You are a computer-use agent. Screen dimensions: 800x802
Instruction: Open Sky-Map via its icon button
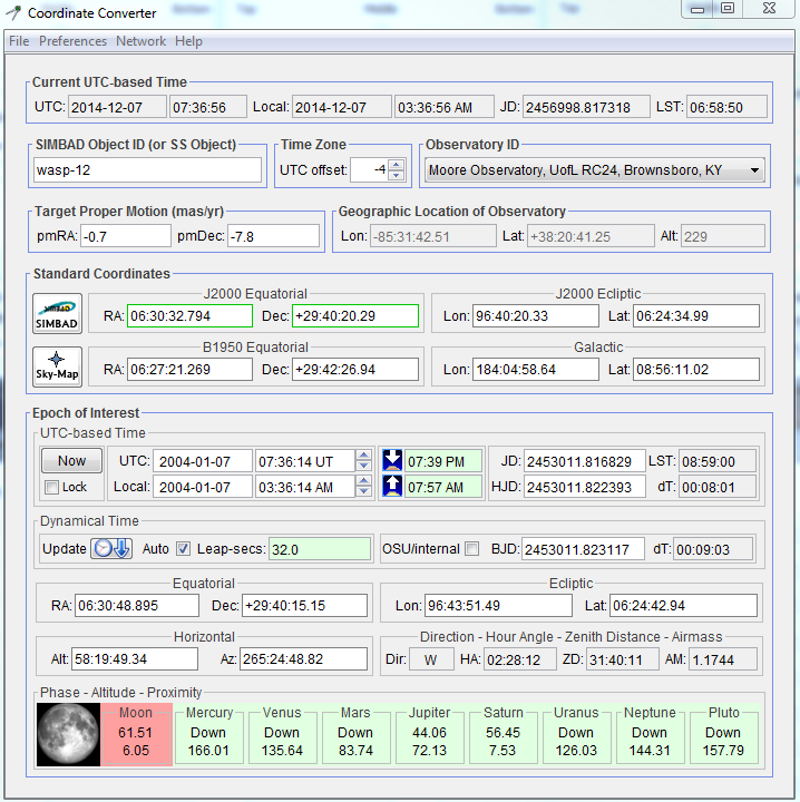pyautogui.click(x=57, y=366)
